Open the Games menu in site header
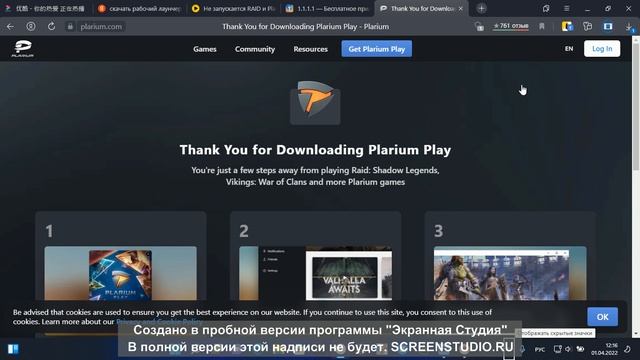Screen dimensions: 640x360 point(205,49)
